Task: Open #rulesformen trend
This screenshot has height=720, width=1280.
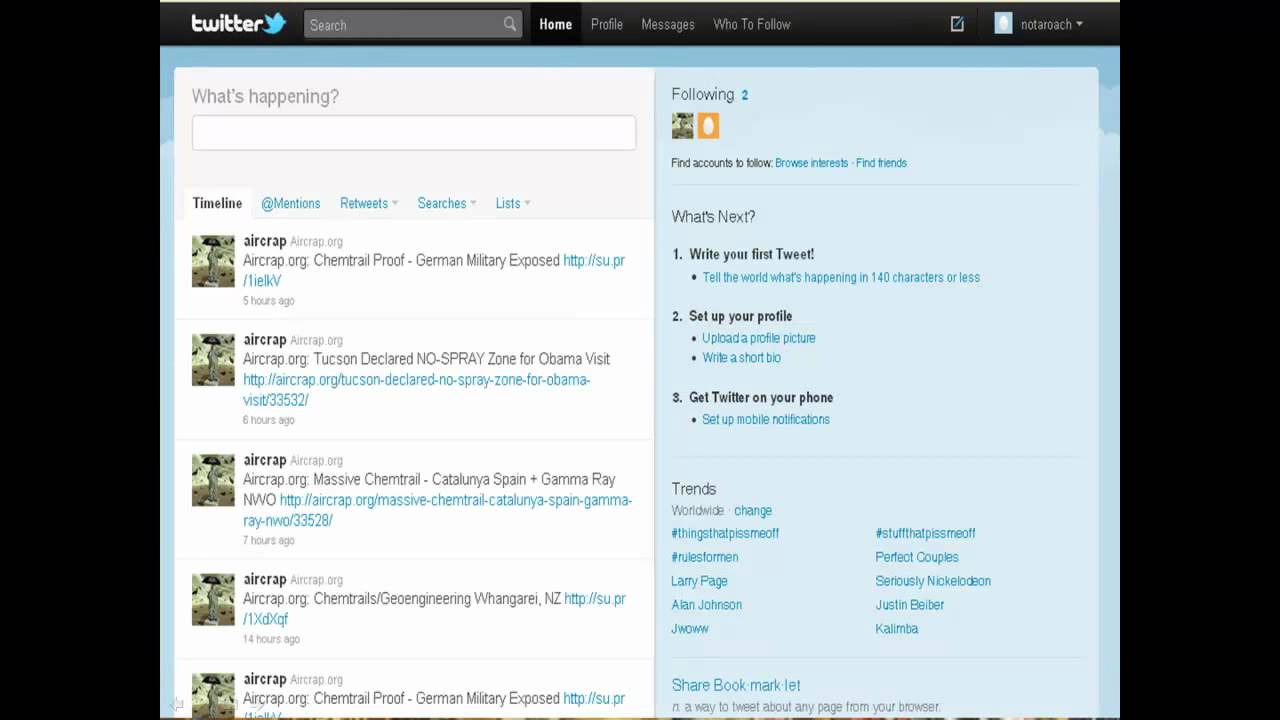Action: (705, 558)
